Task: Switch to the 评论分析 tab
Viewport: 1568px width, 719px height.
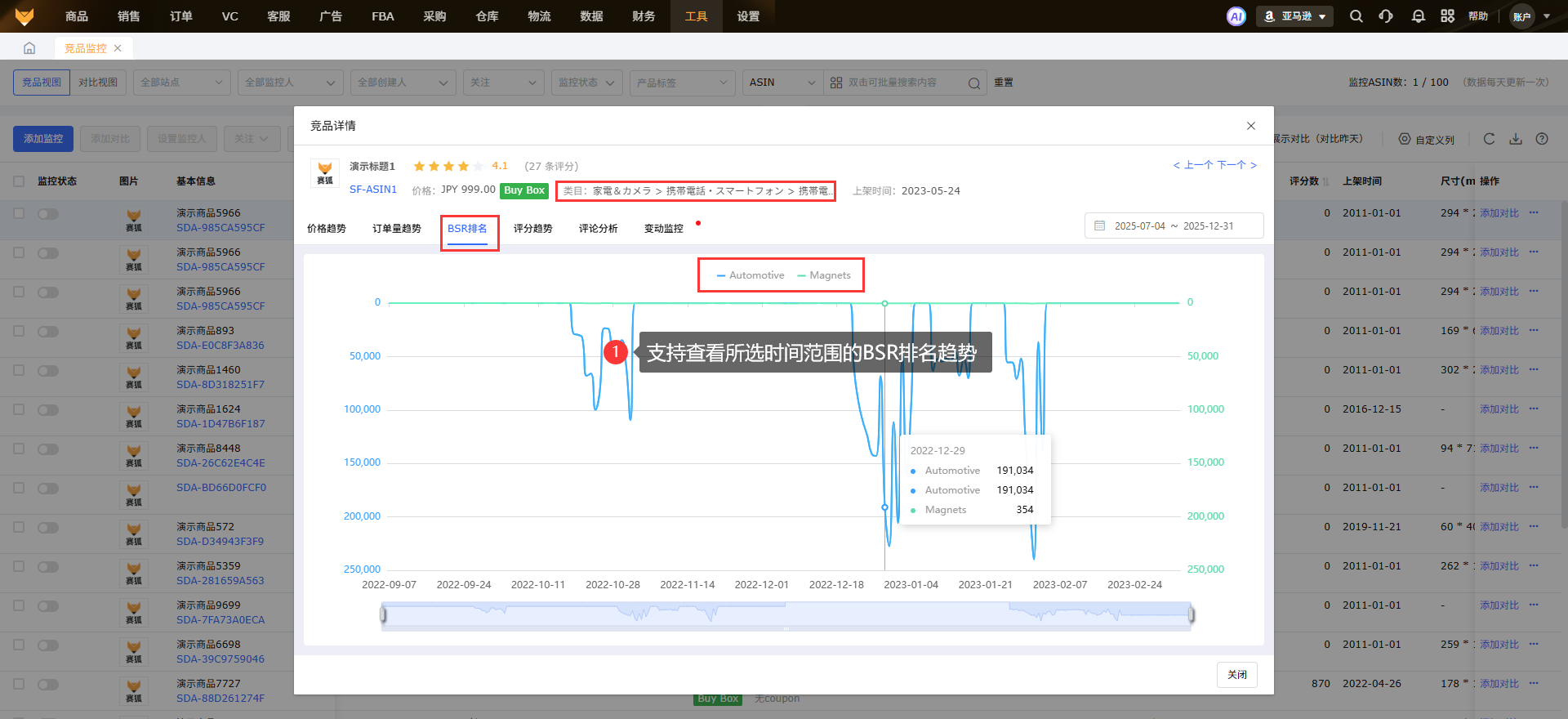Action: (599, 229)
